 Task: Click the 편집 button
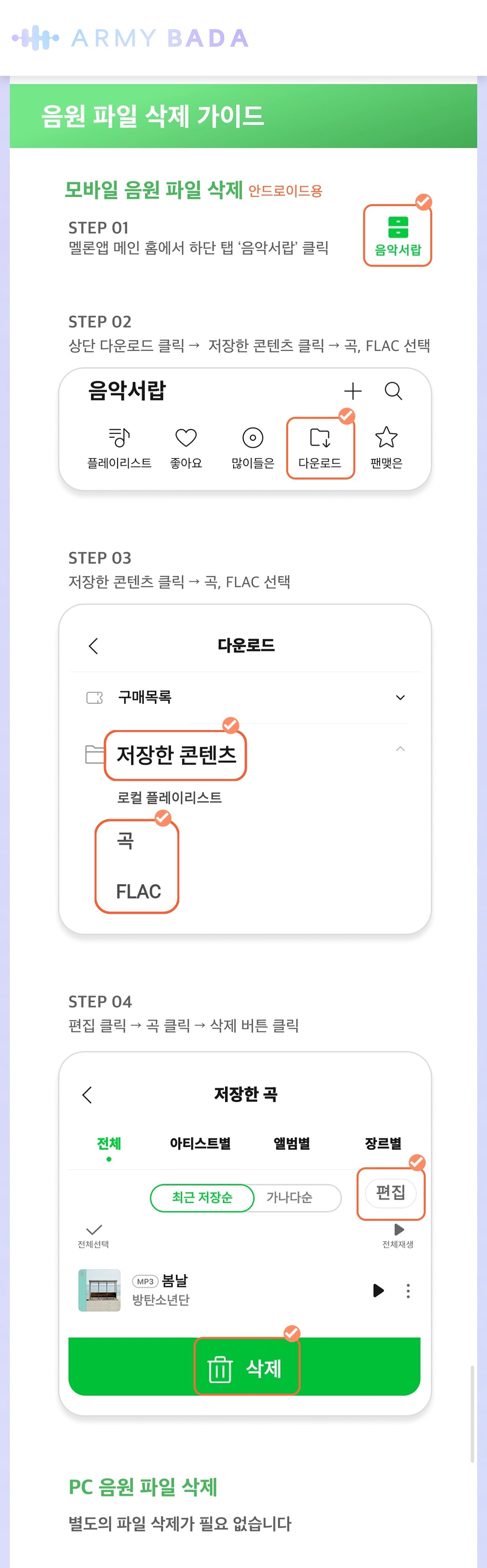(390, 1192)
